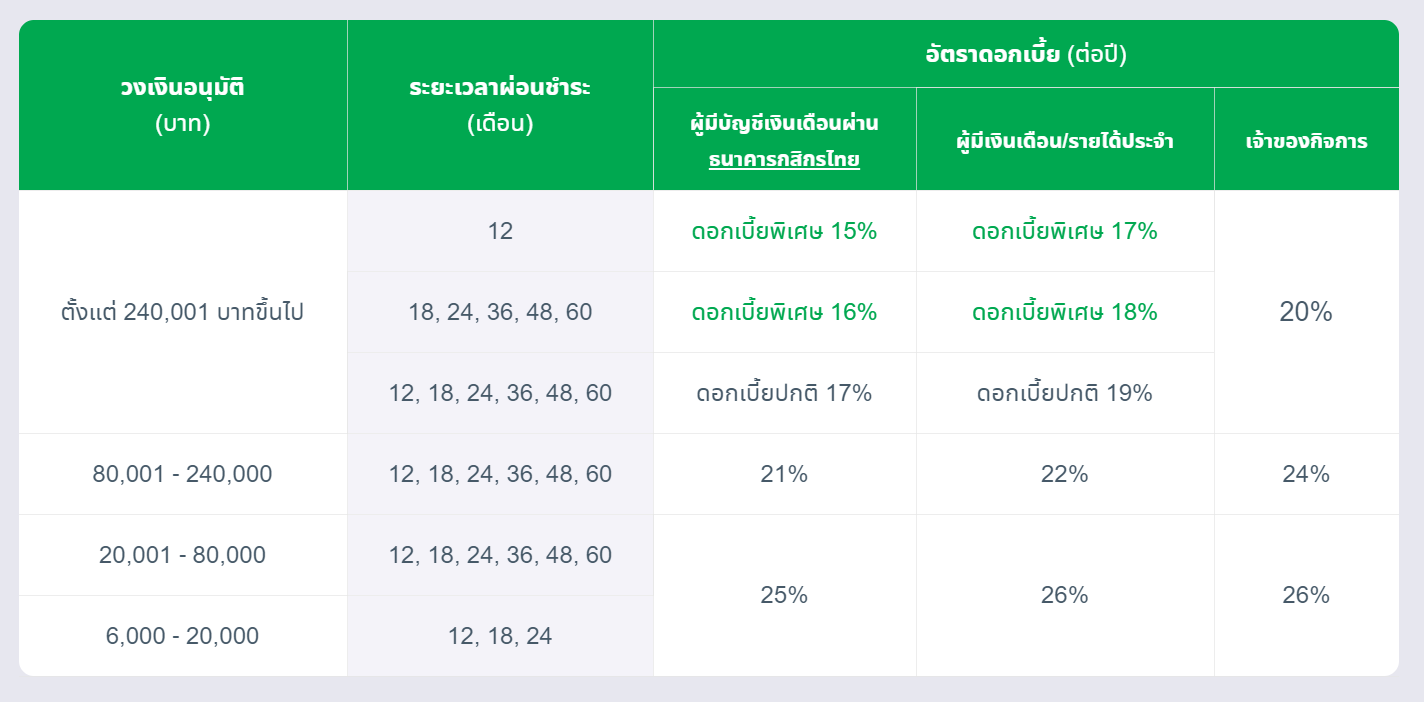Viewport: 1424px width, 702px height.
Task: Choose the ดอกเบี้ยพิเศษ 18% rate
Action: pos(1065,312)
